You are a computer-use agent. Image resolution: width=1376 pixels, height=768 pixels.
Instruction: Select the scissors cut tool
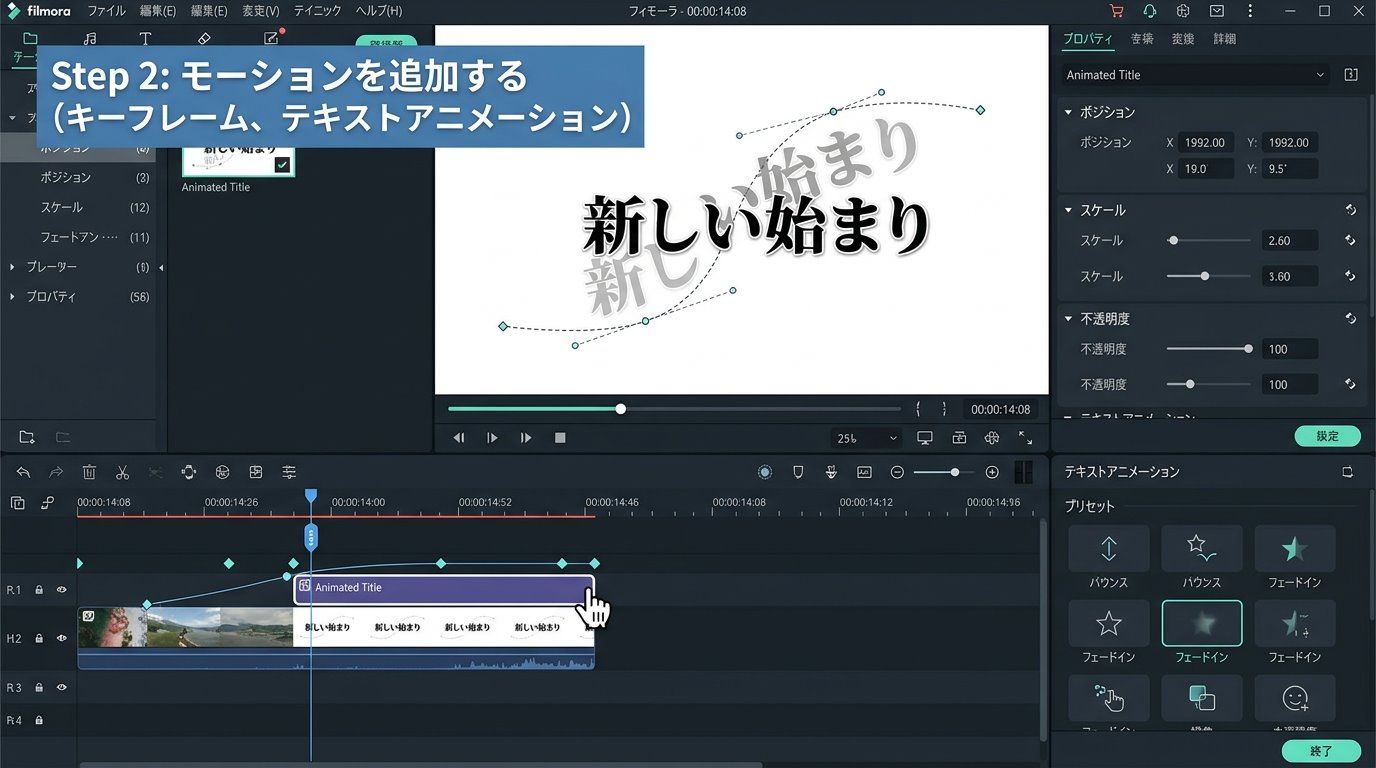pyautogui.click(x=122, y=472)
